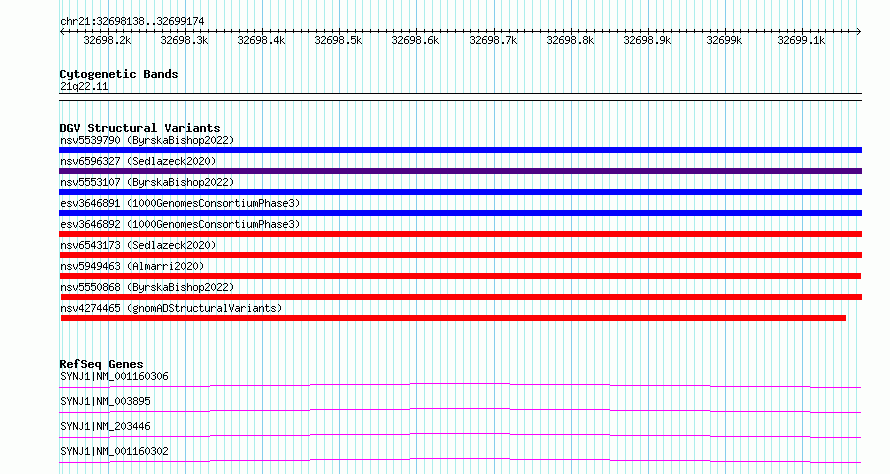Open SYNJ1|NM_001160302 transcript label

pyautogui.click(x=115, y=451)
